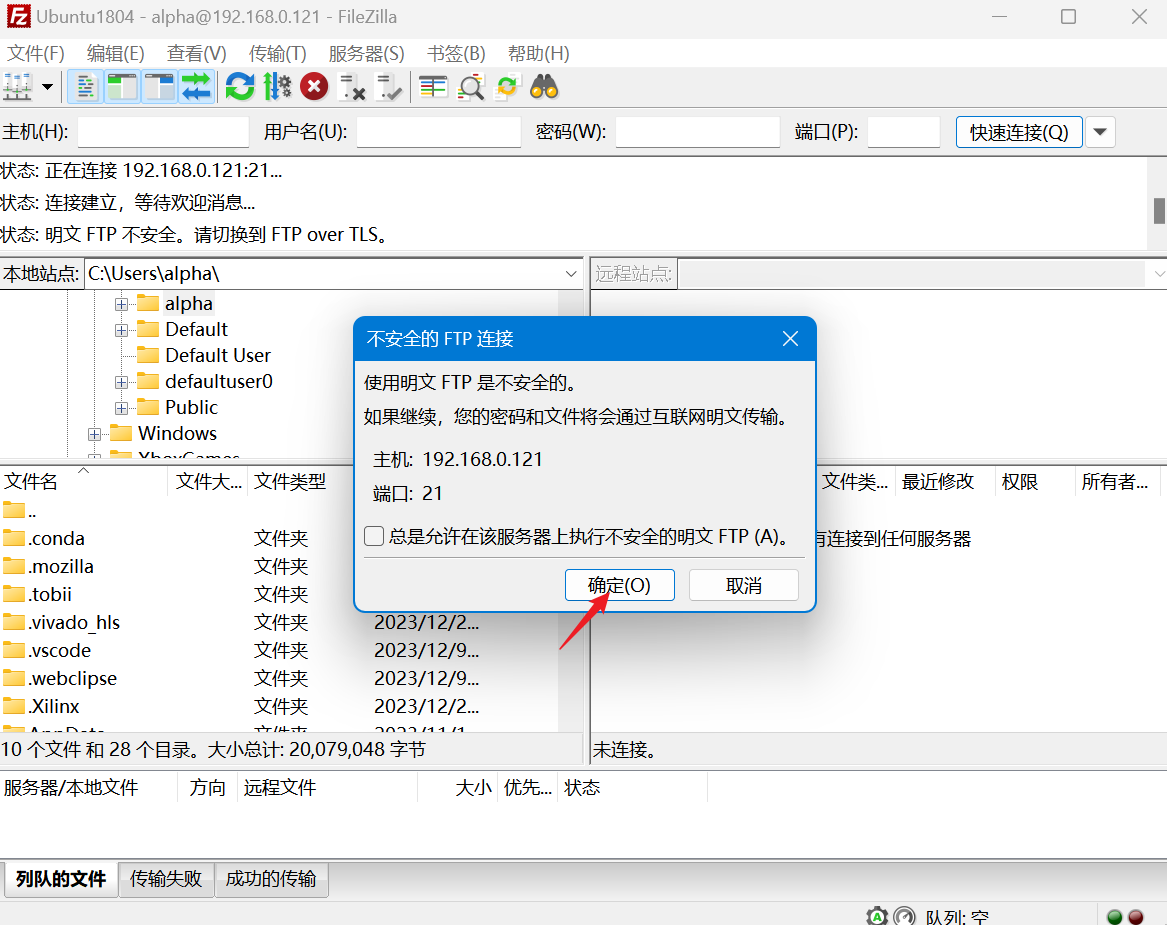Open quick connect history dropdown arrow
Screen dimensions: 1167x925
1100,132
